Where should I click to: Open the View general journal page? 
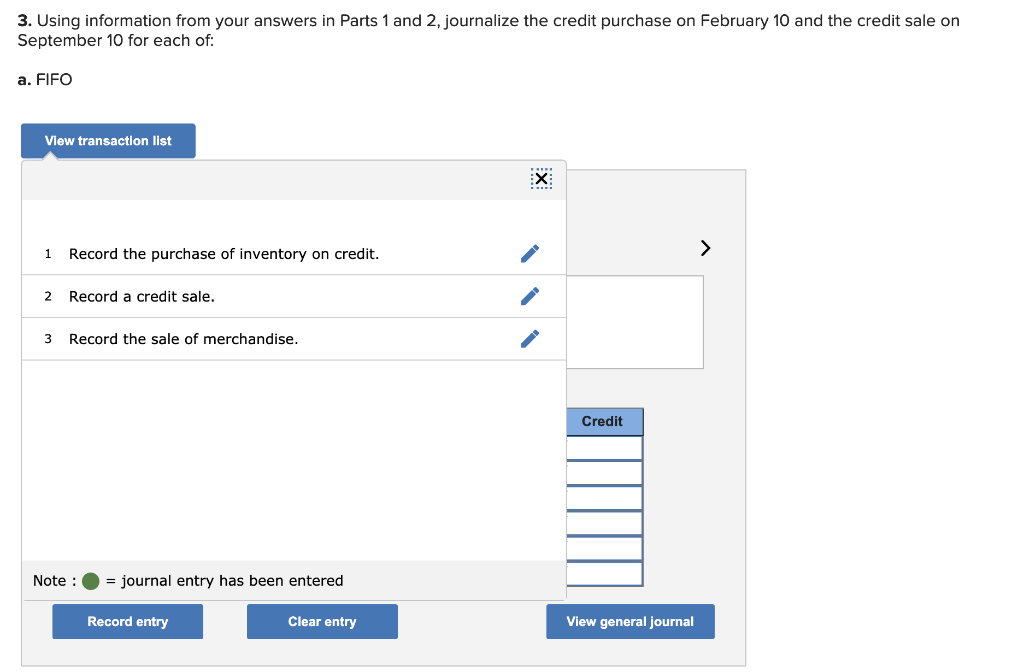pos(630,622)
